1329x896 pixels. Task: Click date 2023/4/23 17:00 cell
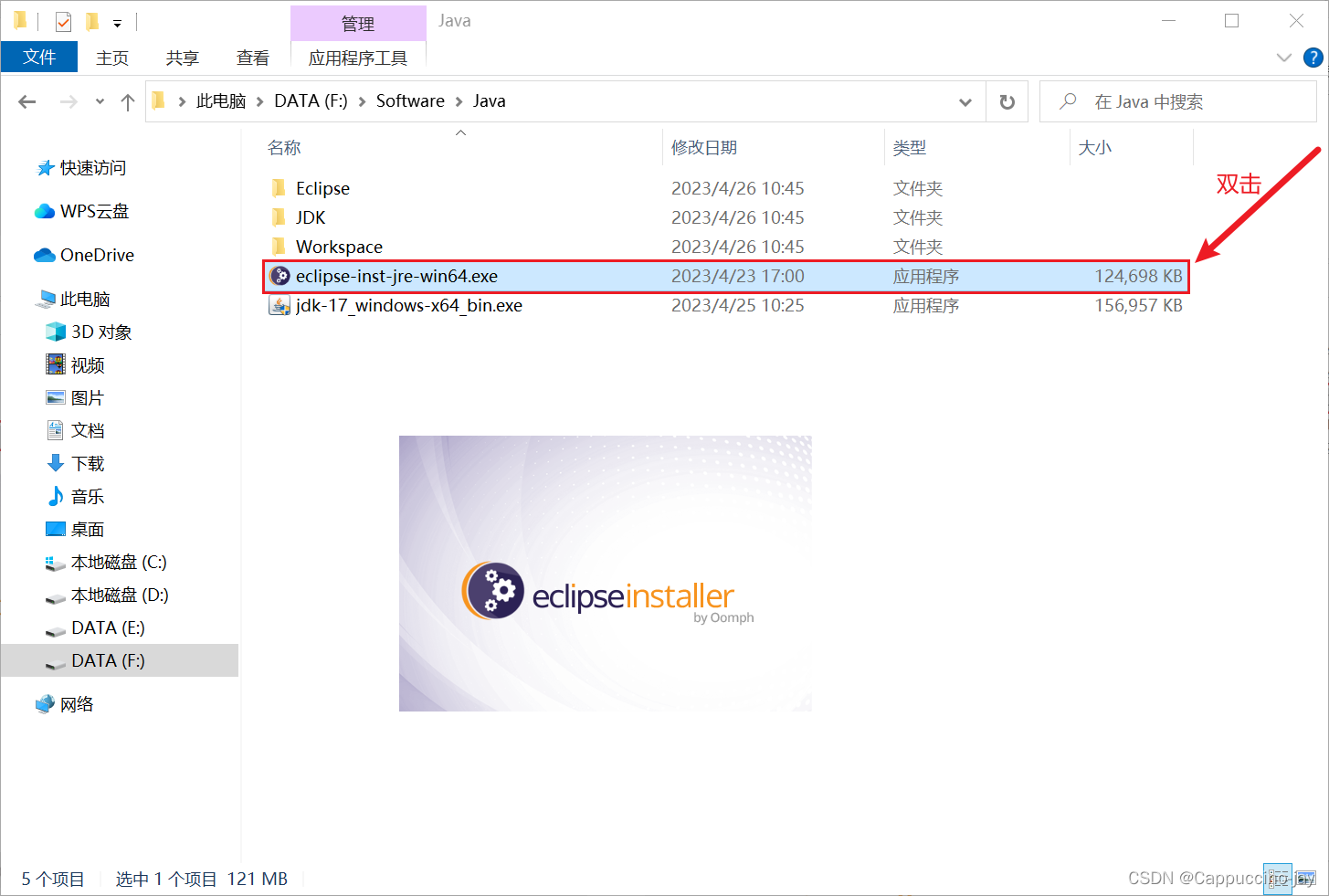click(738, 276)
